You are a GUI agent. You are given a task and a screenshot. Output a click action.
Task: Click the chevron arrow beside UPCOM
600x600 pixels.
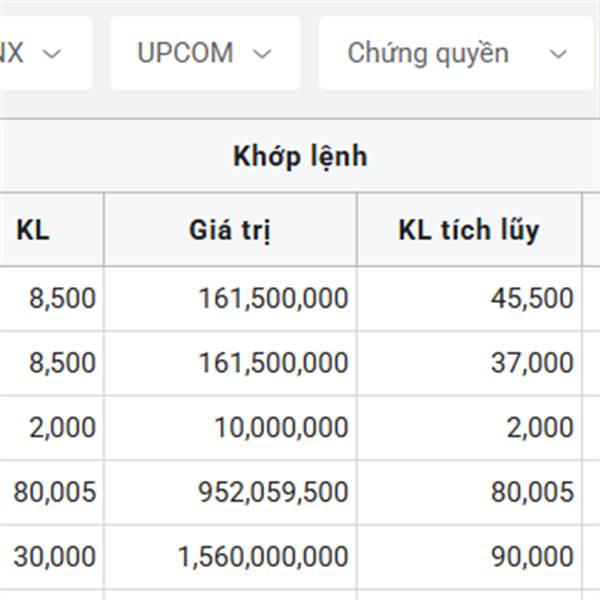click(x=262, y=54)
